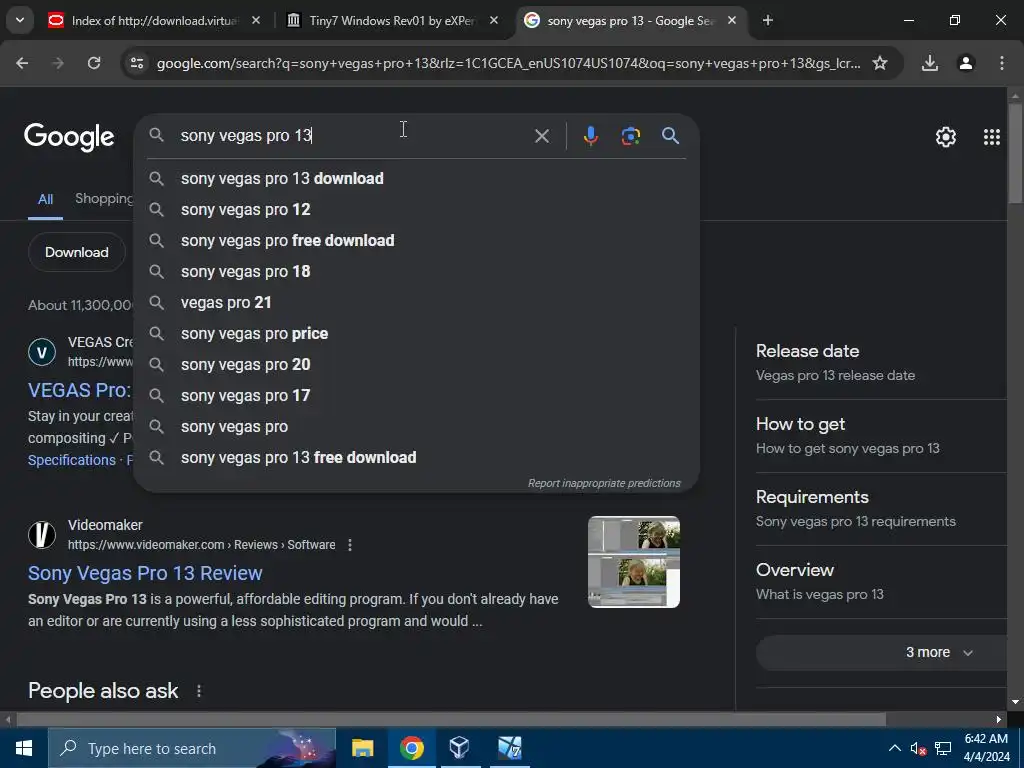The image size is (1024, 768).
Task: Clear the search box with the X
Action: point(542,136)
